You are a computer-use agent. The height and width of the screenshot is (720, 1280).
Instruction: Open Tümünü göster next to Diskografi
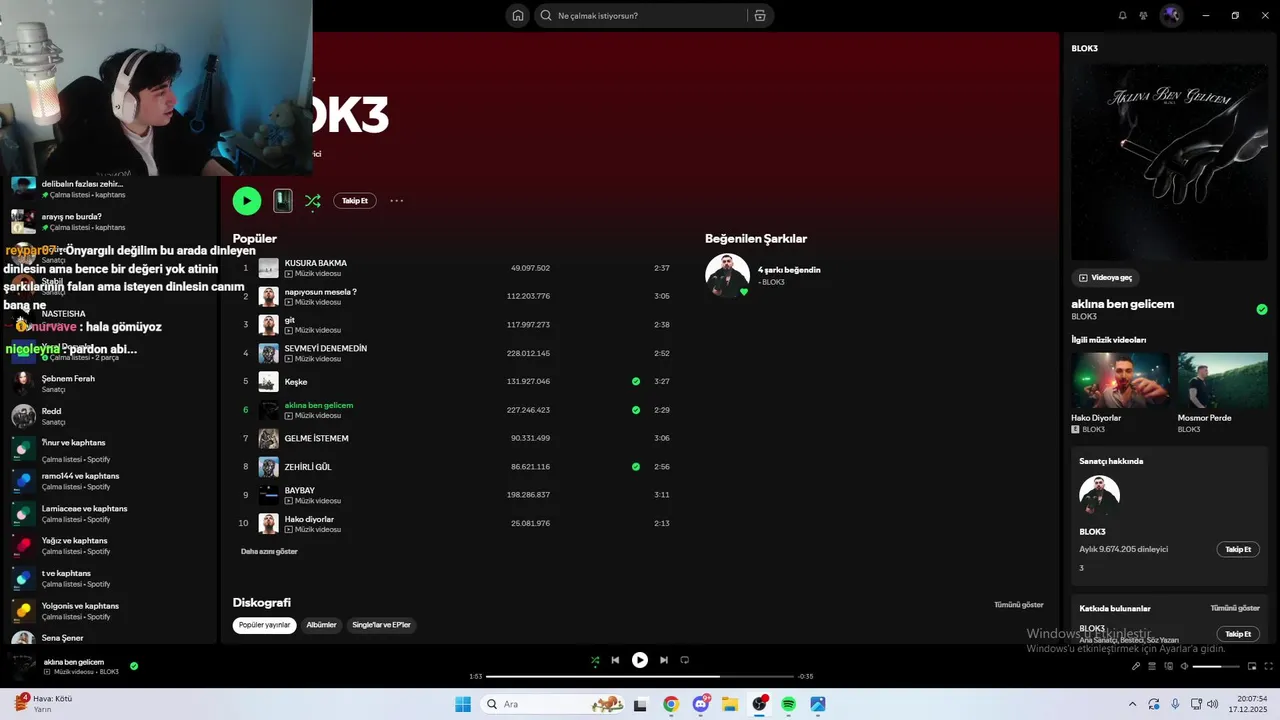click(x=1018, y=605)
